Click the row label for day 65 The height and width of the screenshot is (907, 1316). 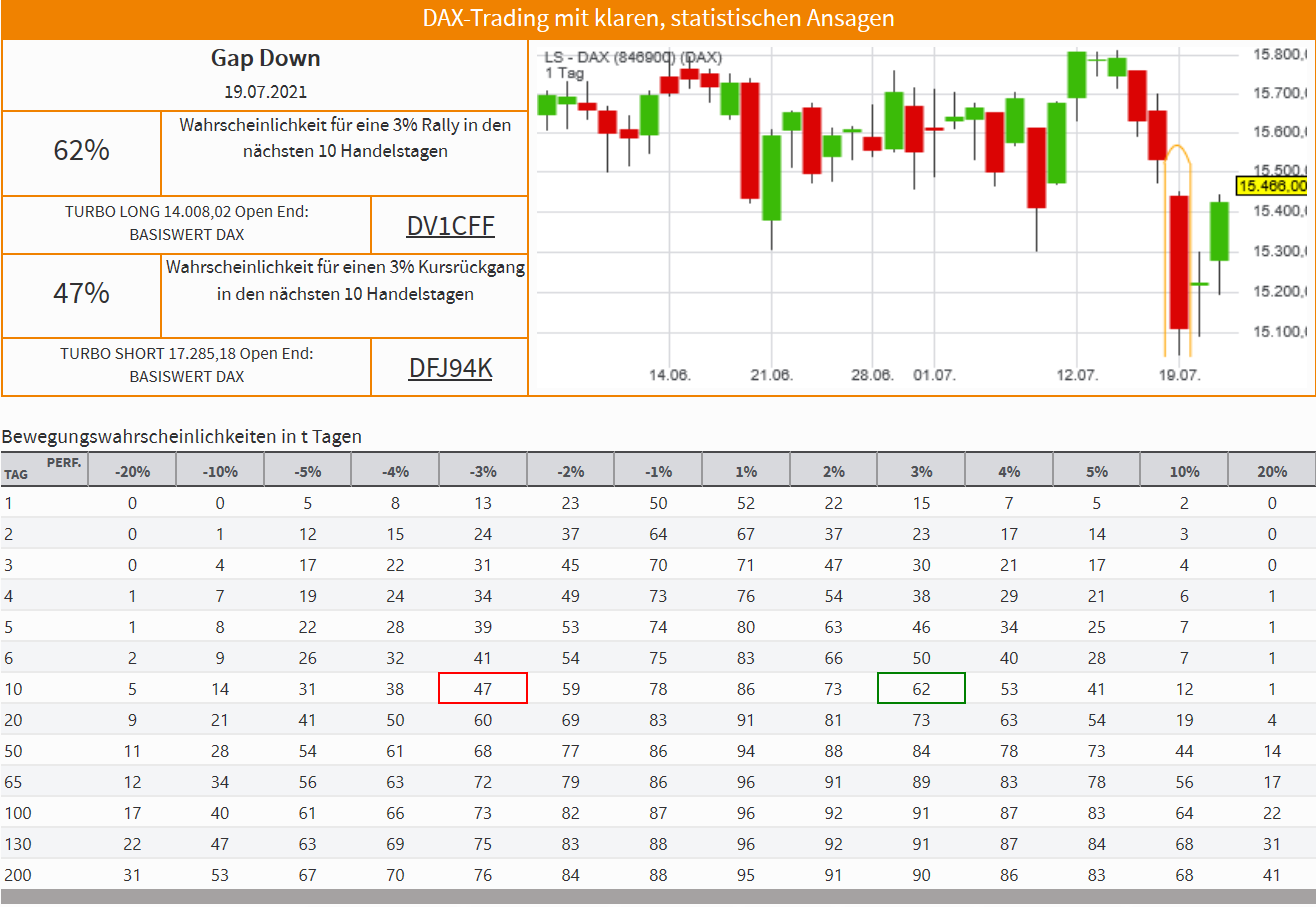(12, 781)
